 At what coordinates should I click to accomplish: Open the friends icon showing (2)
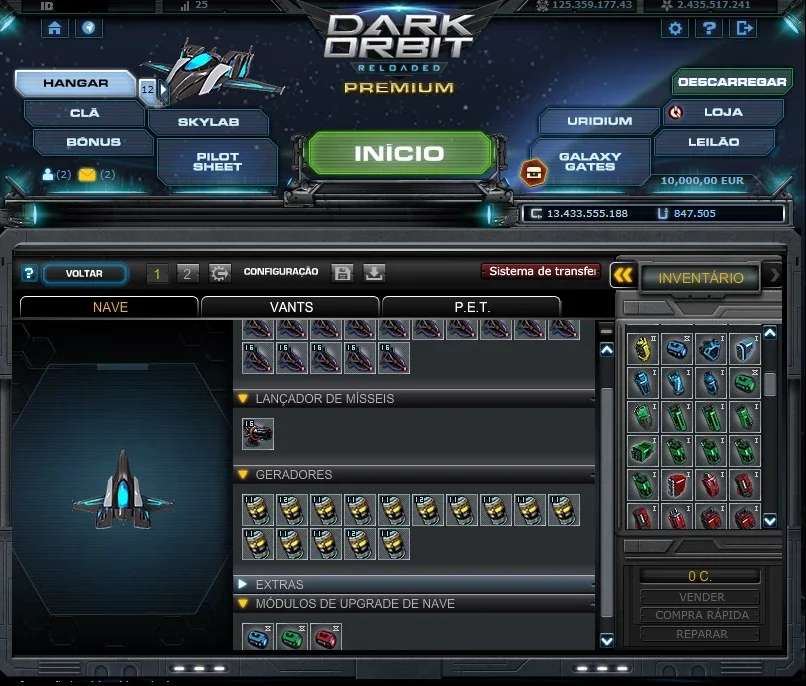48,175
